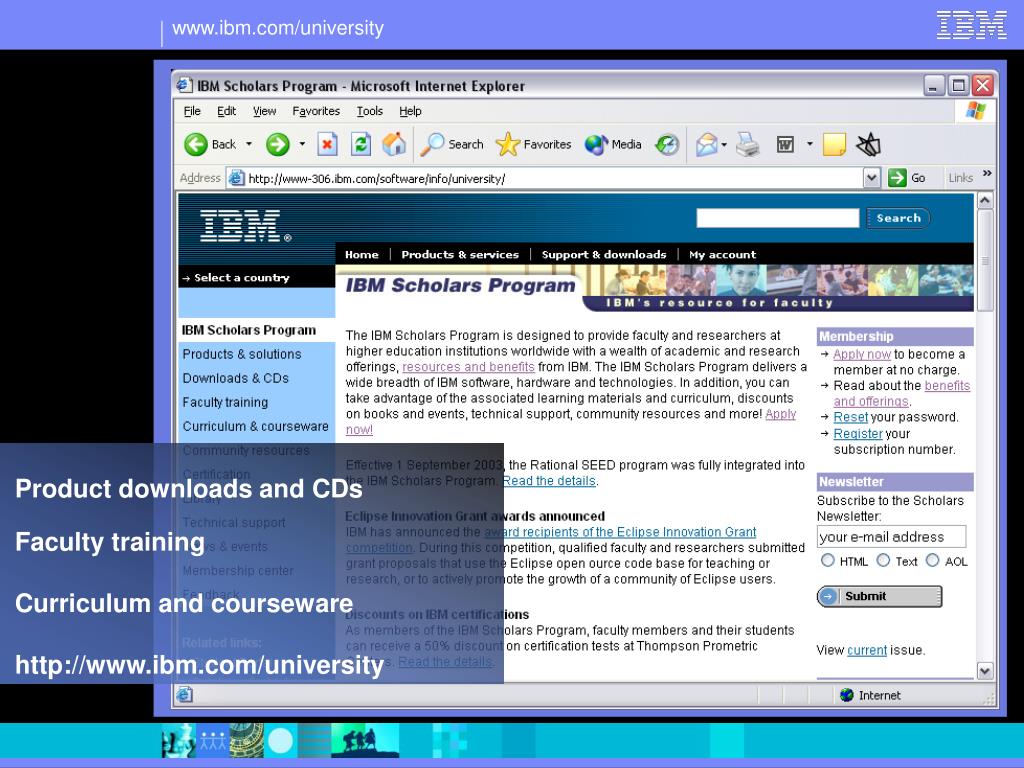Click the IBM site Search button
Viewport: 1024px width, 768px height.
898,218
